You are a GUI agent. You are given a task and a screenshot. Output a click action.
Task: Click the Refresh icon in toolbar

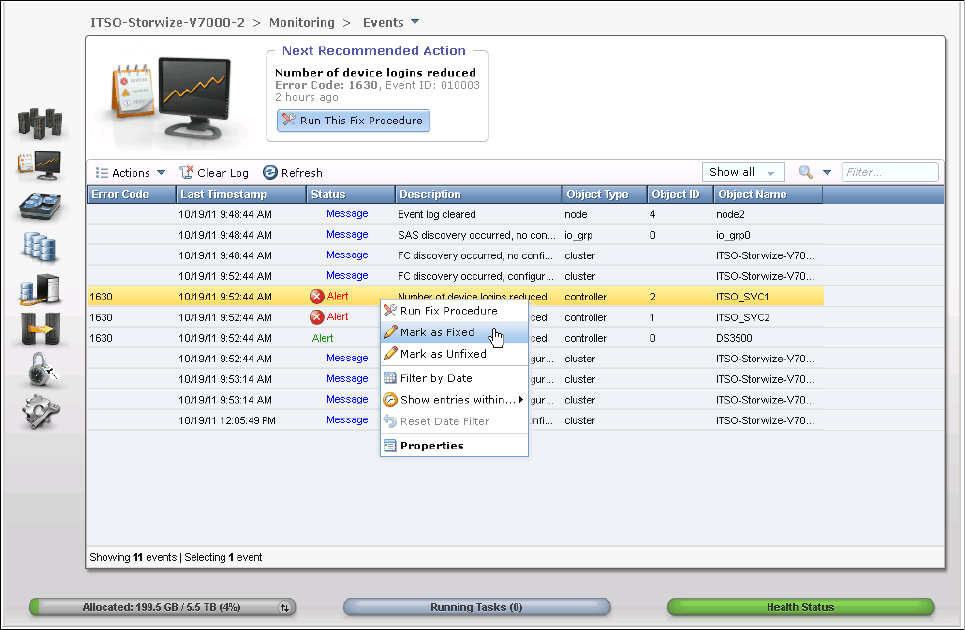click(x=270, y=173)
